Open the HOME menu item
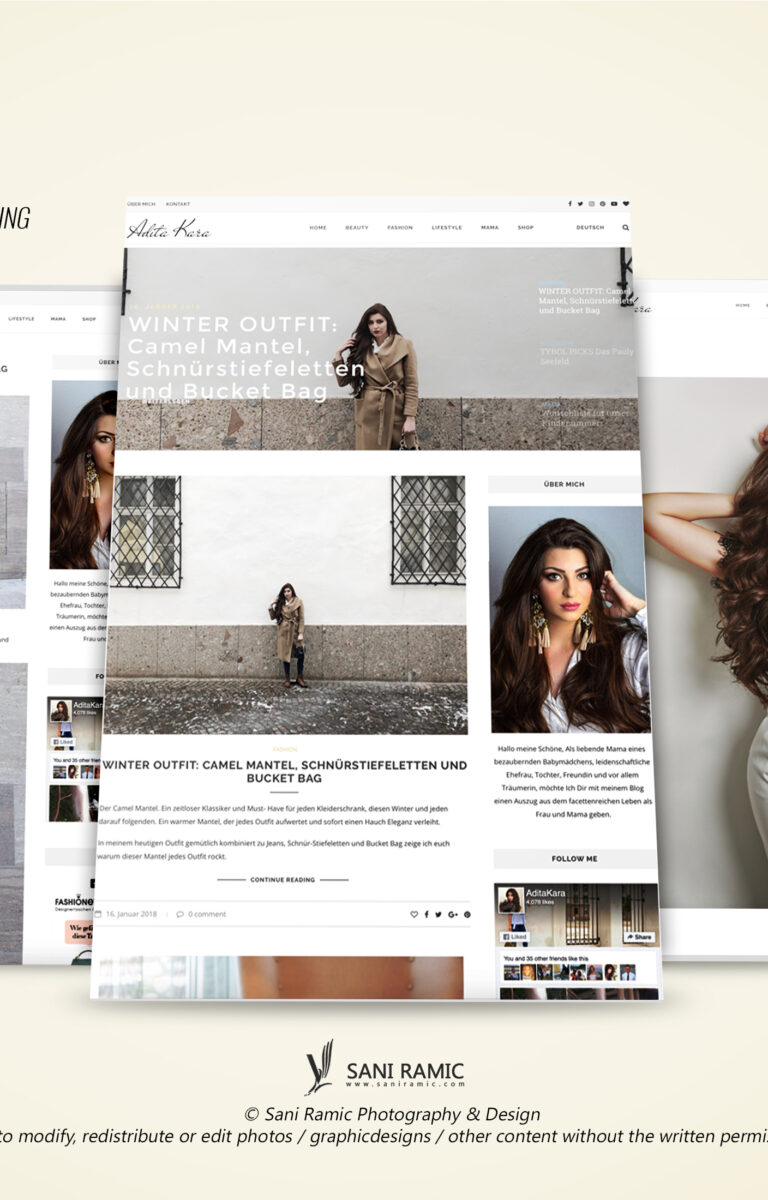Viewport: 768px width, 1200px height. (318, 227)
